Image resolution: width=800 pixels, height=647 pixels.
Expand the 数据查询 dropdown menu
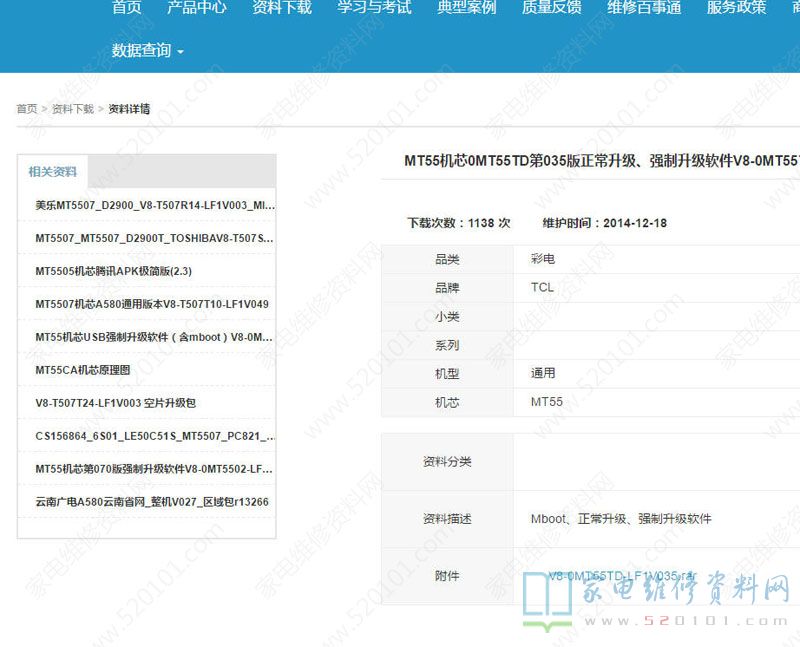(148, 50)
